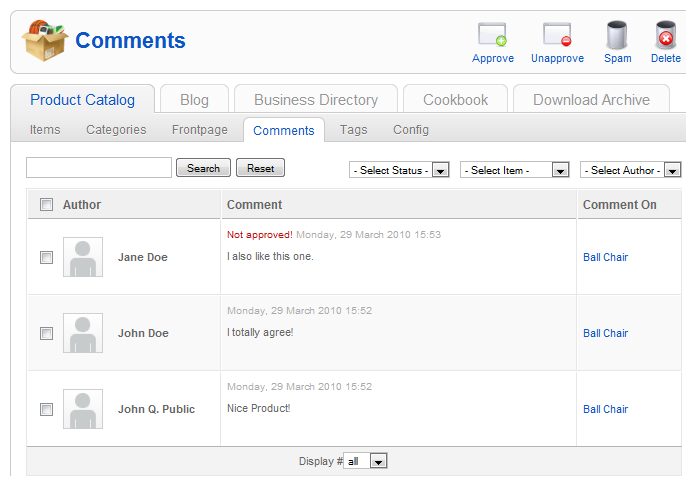Click the author name Jane Doe
The height and width of the screenshot is (486, 696).
(142, 257)
